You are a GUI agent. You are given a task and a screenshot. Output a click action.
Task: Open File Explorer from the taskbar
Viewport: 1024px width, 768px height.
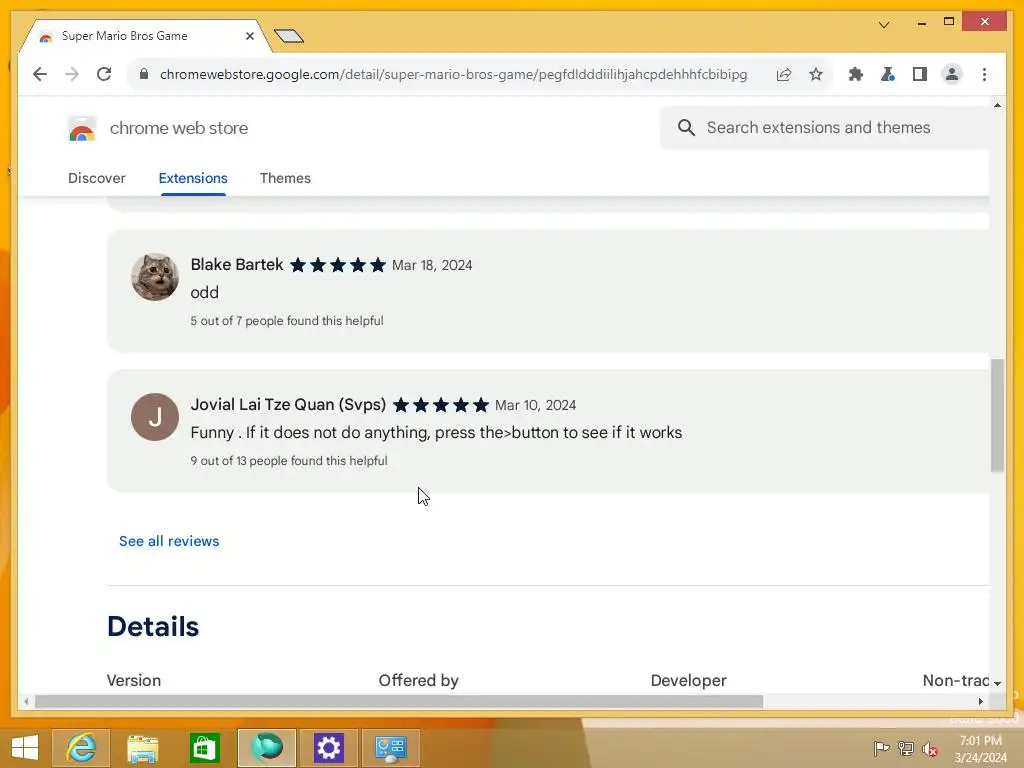(x=142, y=748)
